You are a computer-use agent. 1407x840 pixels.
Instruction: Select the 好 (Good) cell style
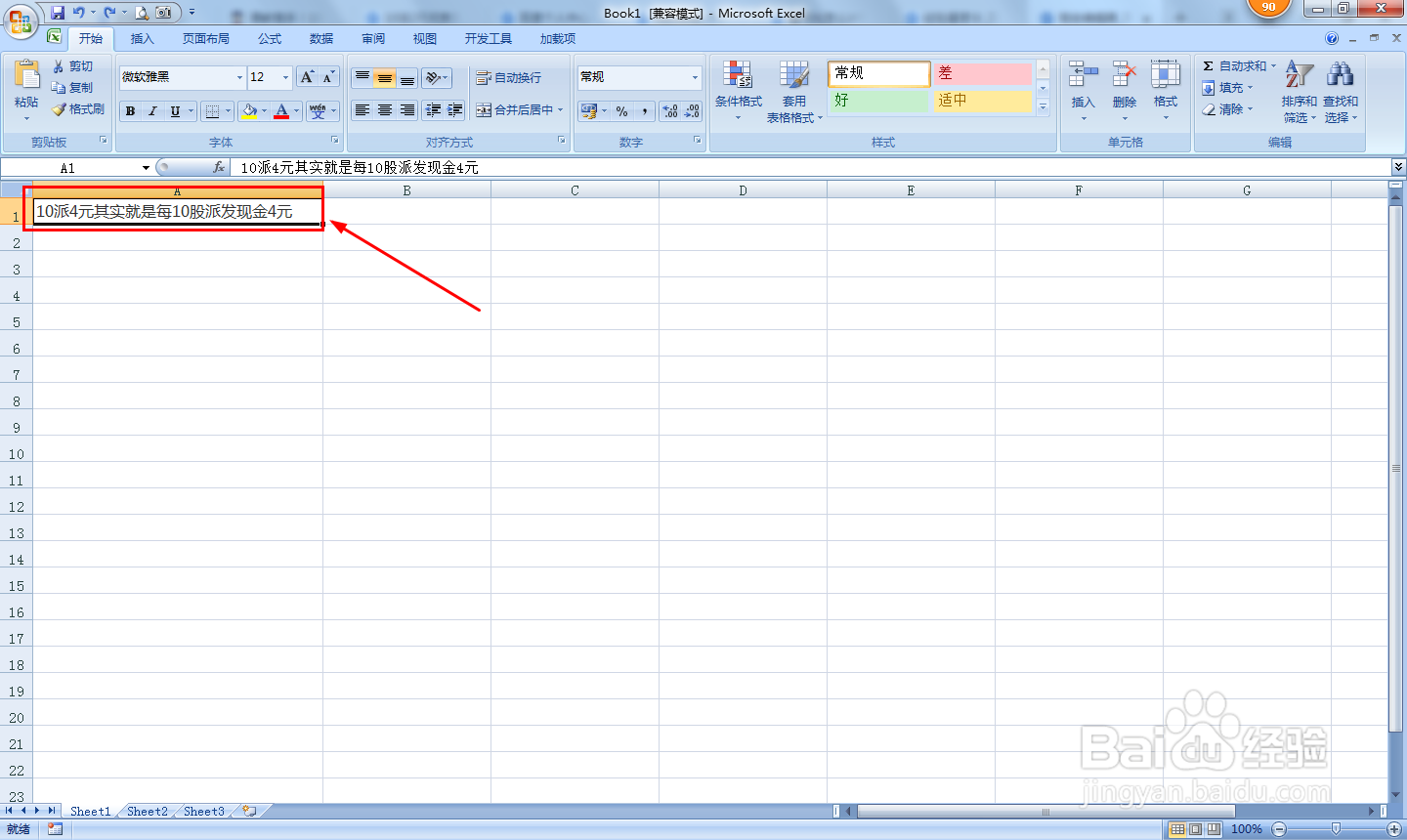click(x=879, y=101)
